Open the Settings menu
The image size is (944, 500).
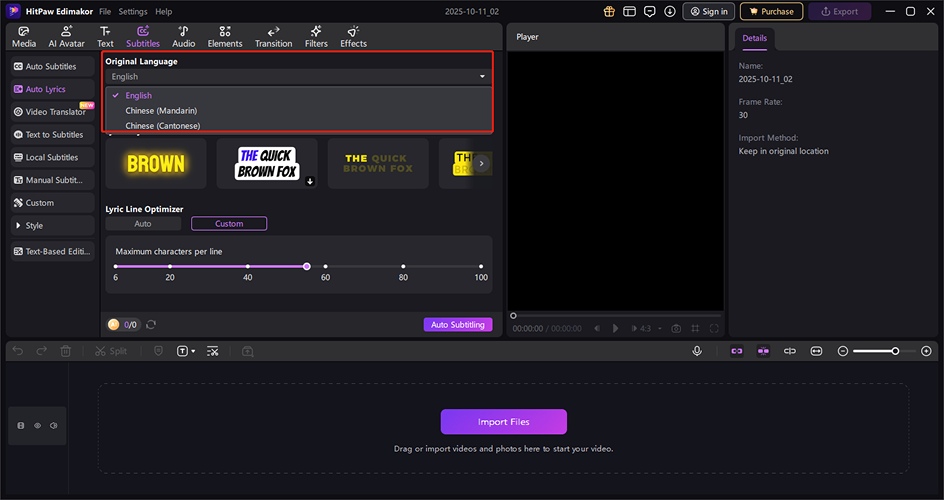pyautogui.click(x=133, y=12)
